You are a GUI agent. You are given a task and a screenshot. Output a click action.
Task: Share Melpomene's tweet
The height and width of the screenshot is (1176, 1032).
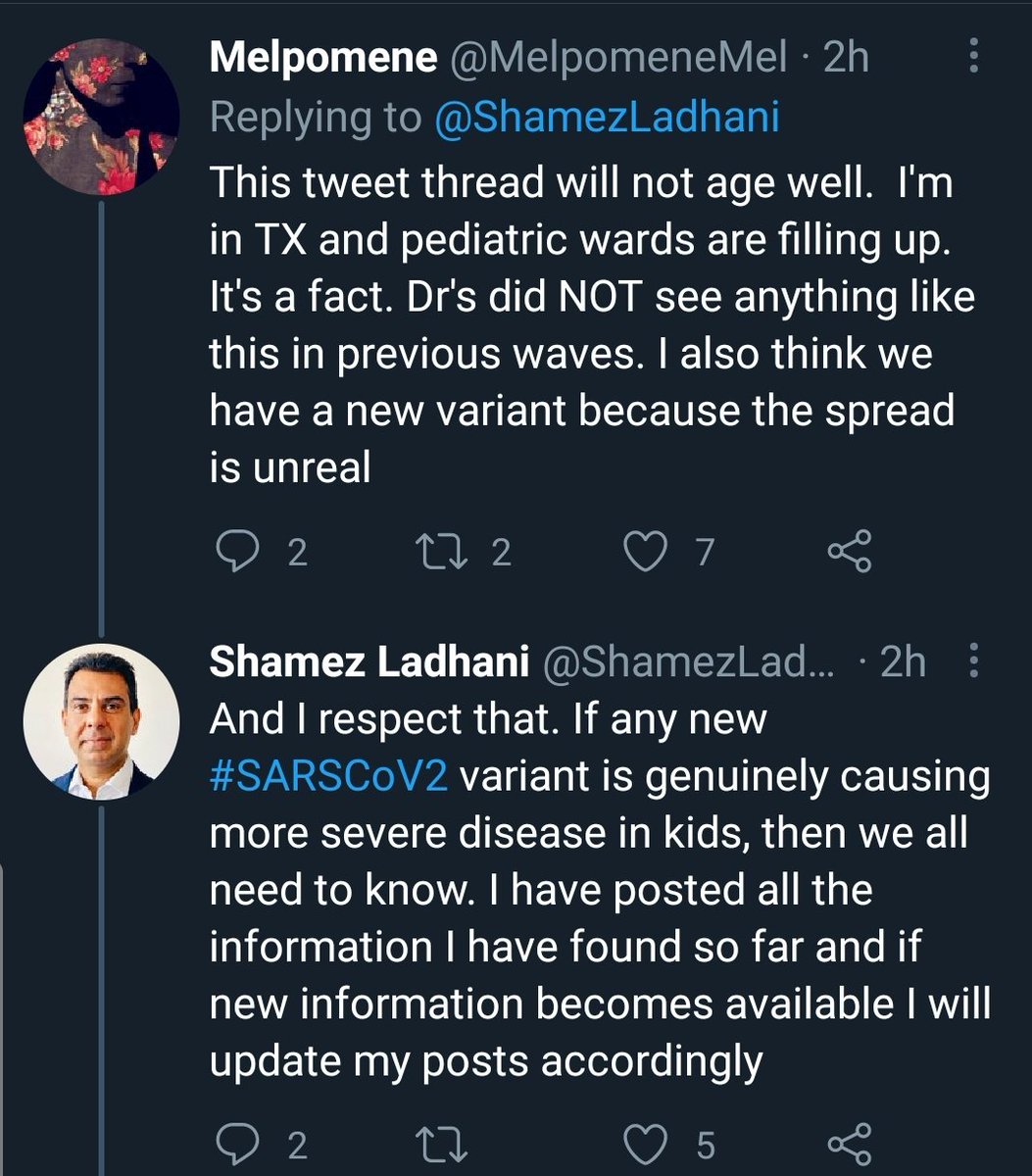point(849,554)
